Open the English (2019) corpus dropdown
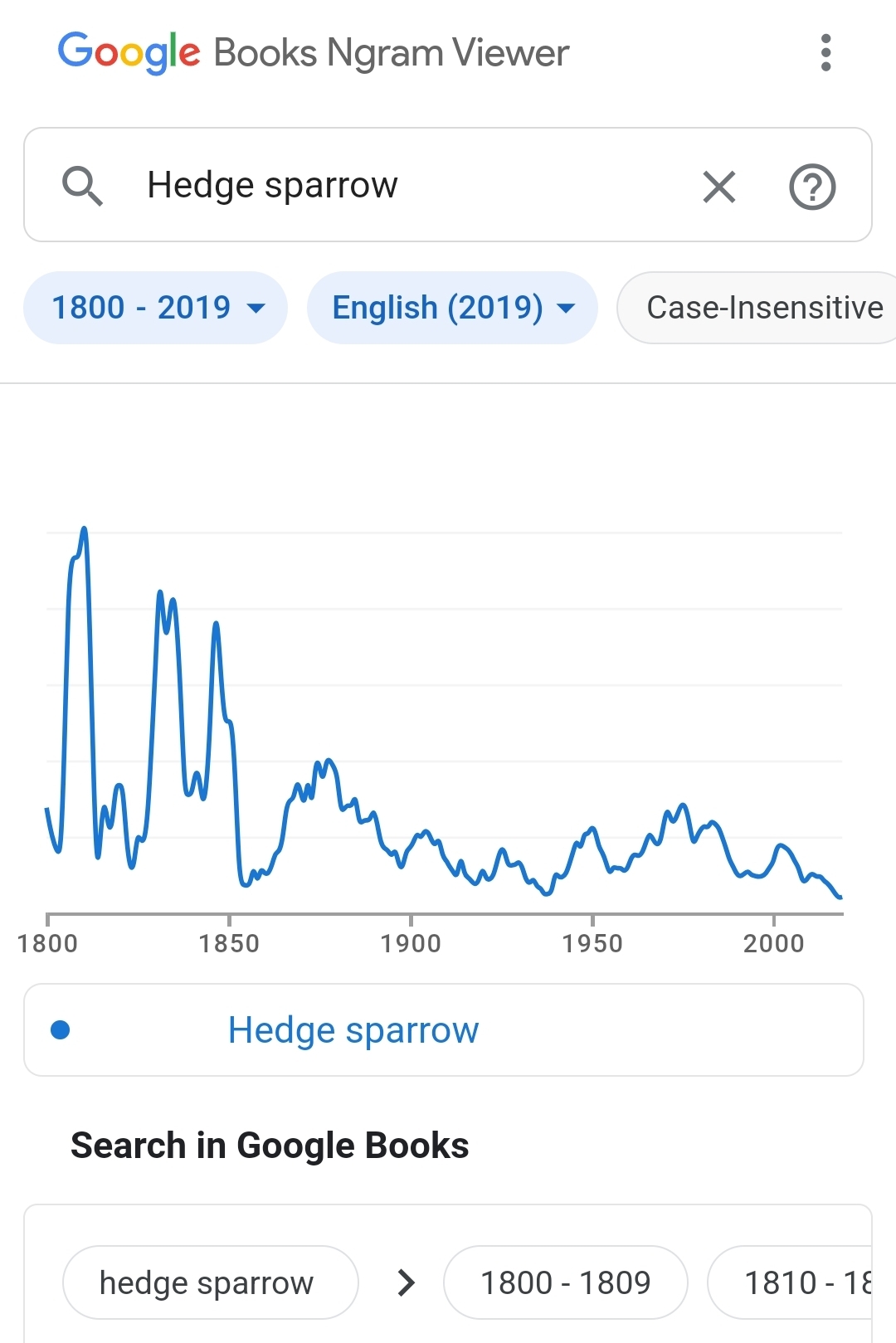The image size is (896, 1343). tap(437, 308)
